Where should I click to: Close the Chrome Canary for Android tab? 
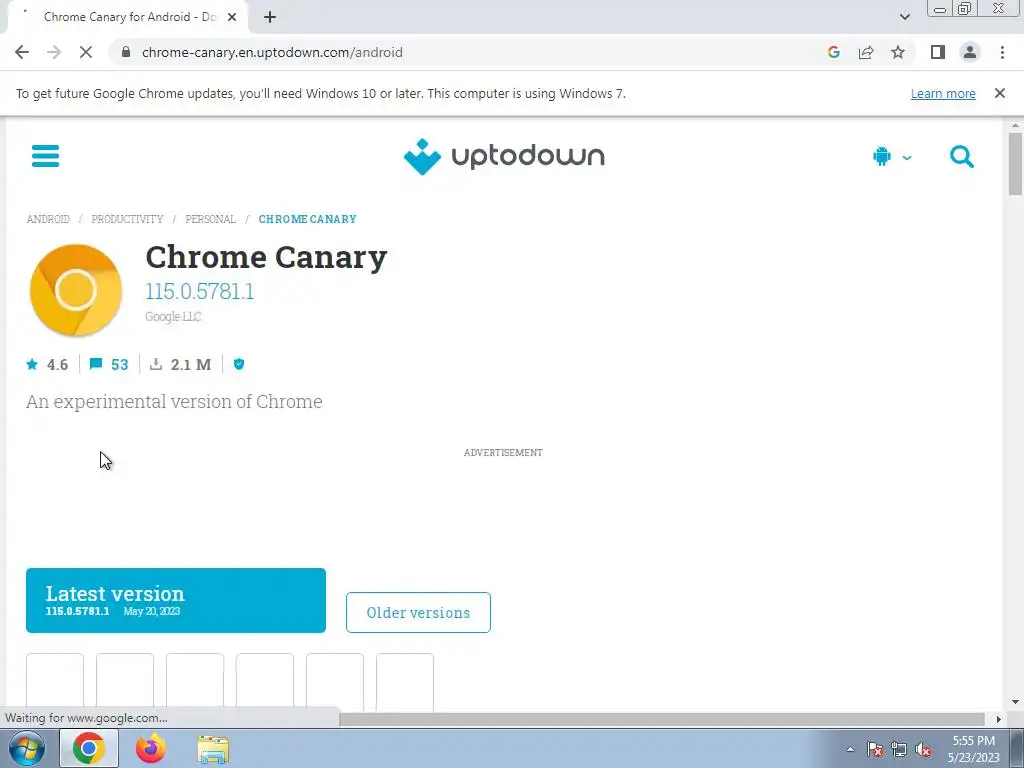[232, 17]
